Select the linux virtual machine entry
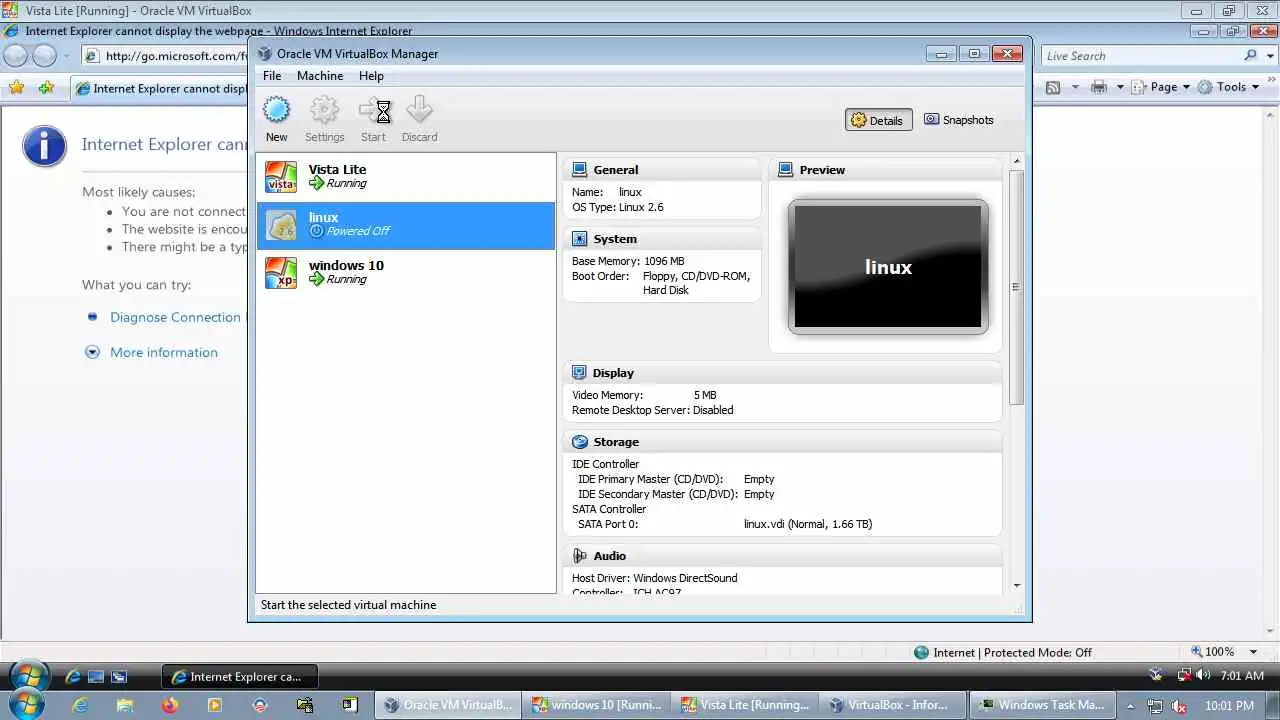The image size is (1280, 720). (x=406, y=225)
